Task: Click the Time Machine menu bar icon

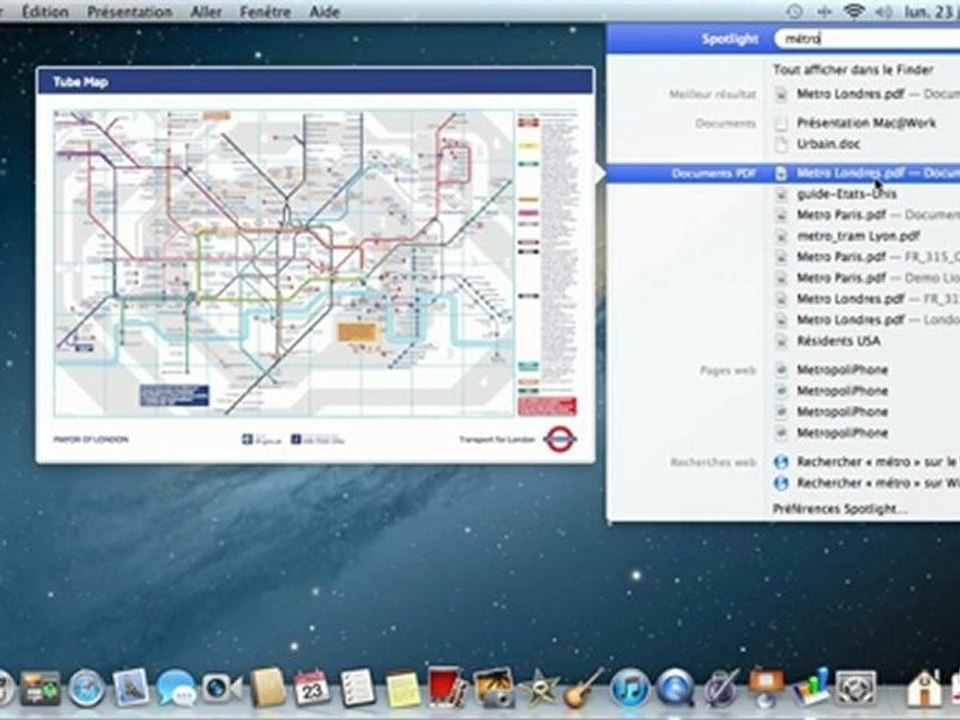Action: click(x=794, y=11)
